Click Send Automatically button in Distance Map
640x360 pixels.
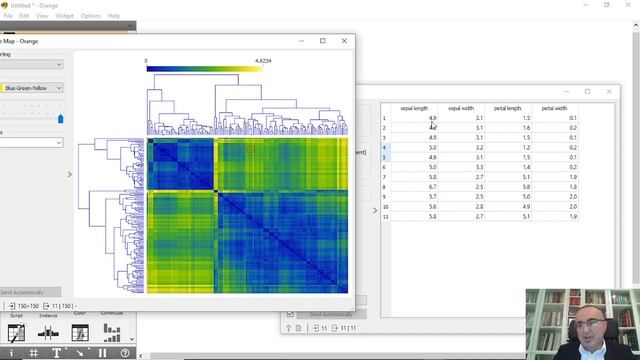31,292
